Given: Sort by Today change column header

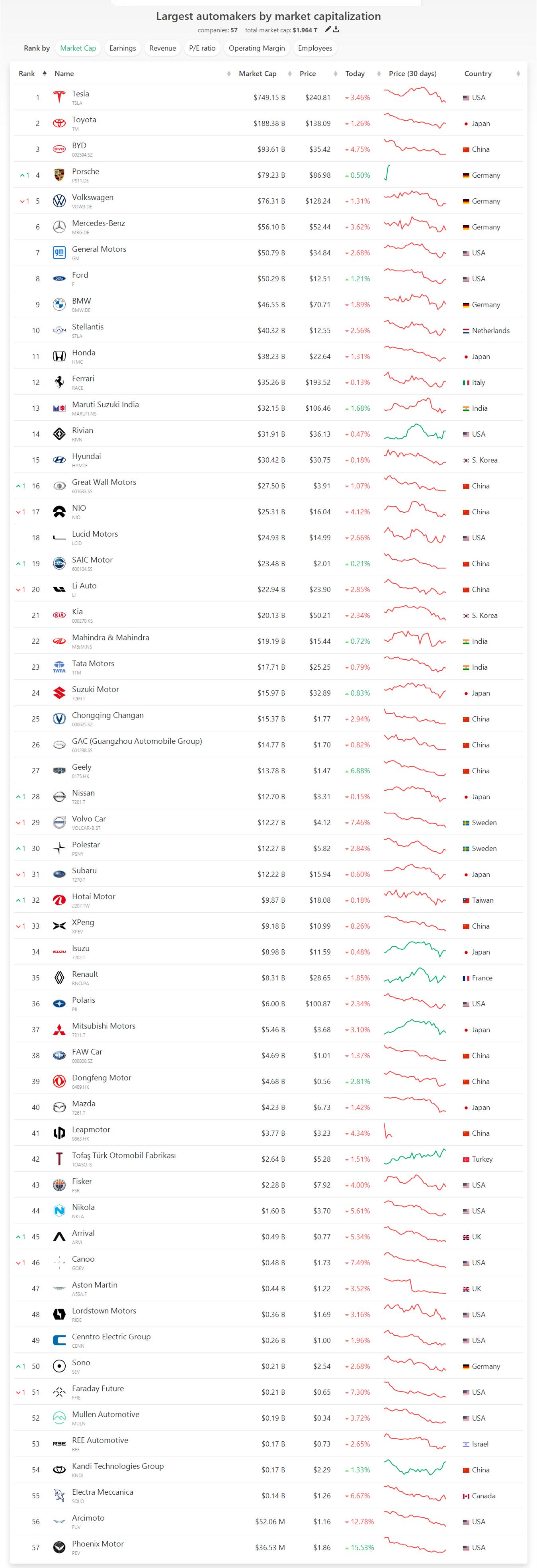Looking at the screenshot, I should pyautogui.click(x=355, y=74).
